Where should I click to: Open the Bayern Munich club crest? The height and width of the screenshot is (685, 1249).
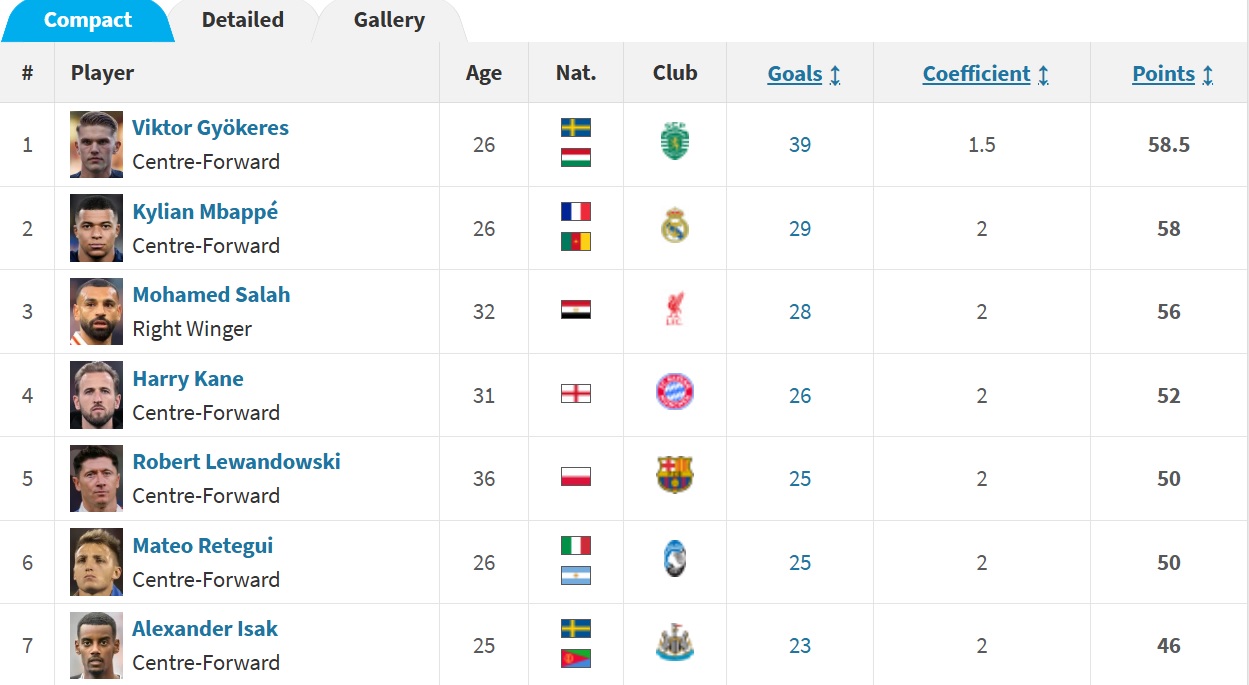click(x=675, y=393)
